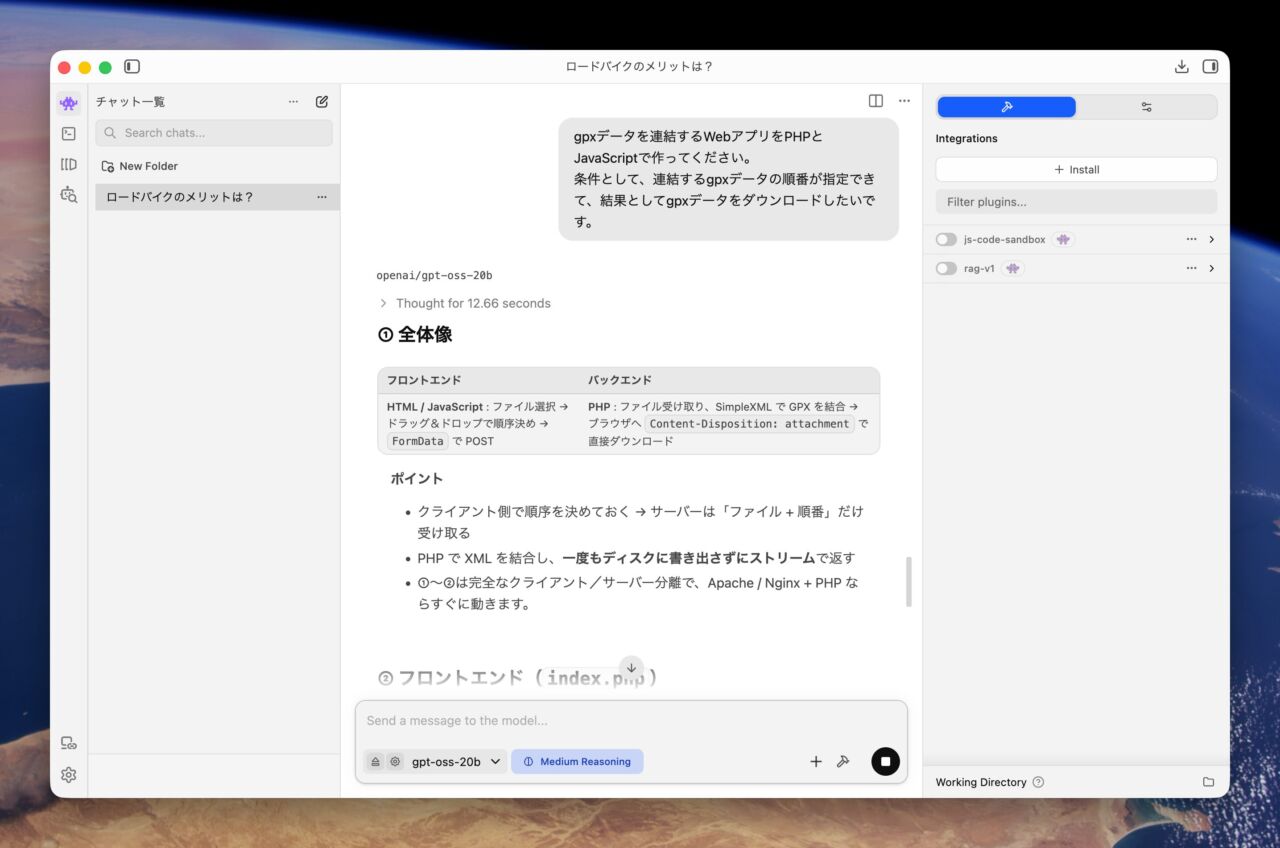Open the Discover models search icon
Image resolution: width=1280 pixels, height=848 pixels.
tap(69, 195)
